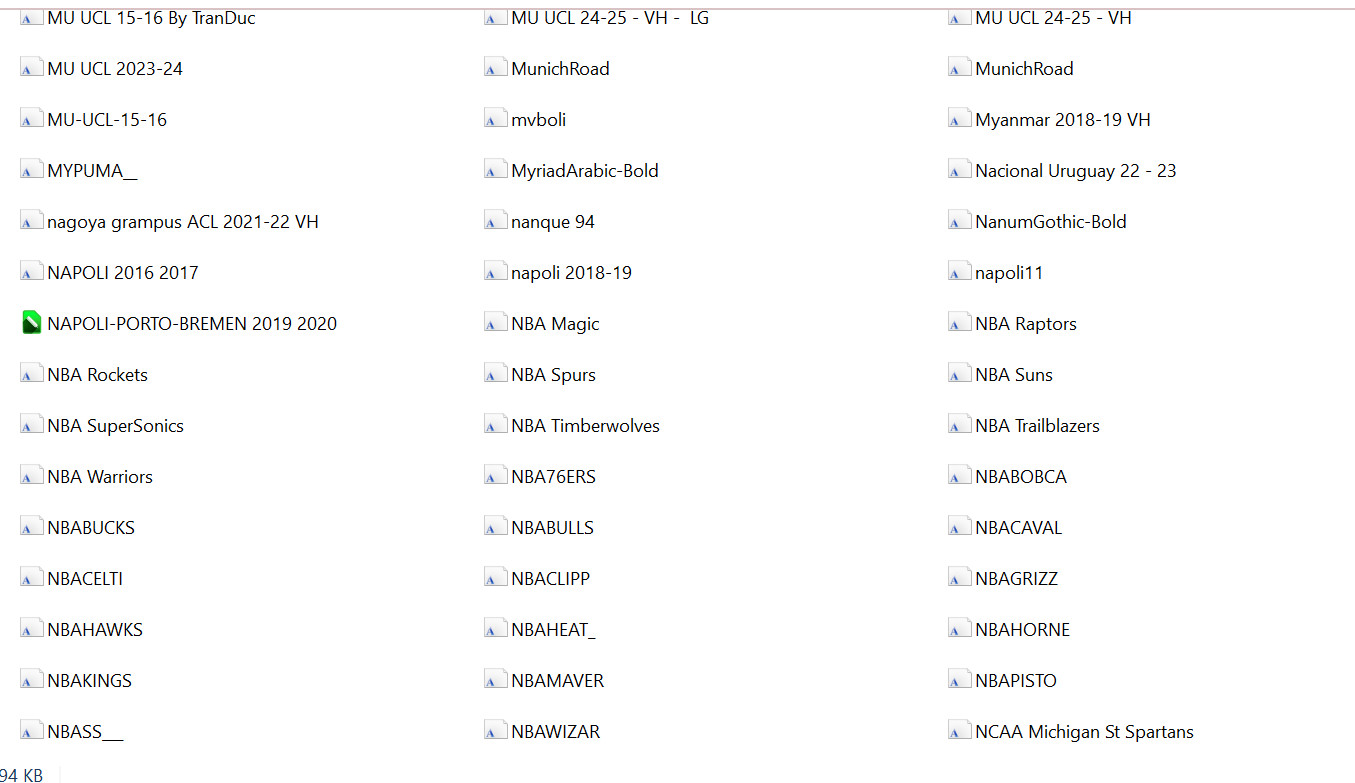Image resolution: width=1355 pixels, height=783 pixels.
Task: Click the NBAMAVER file name
Action: (557, 680)
